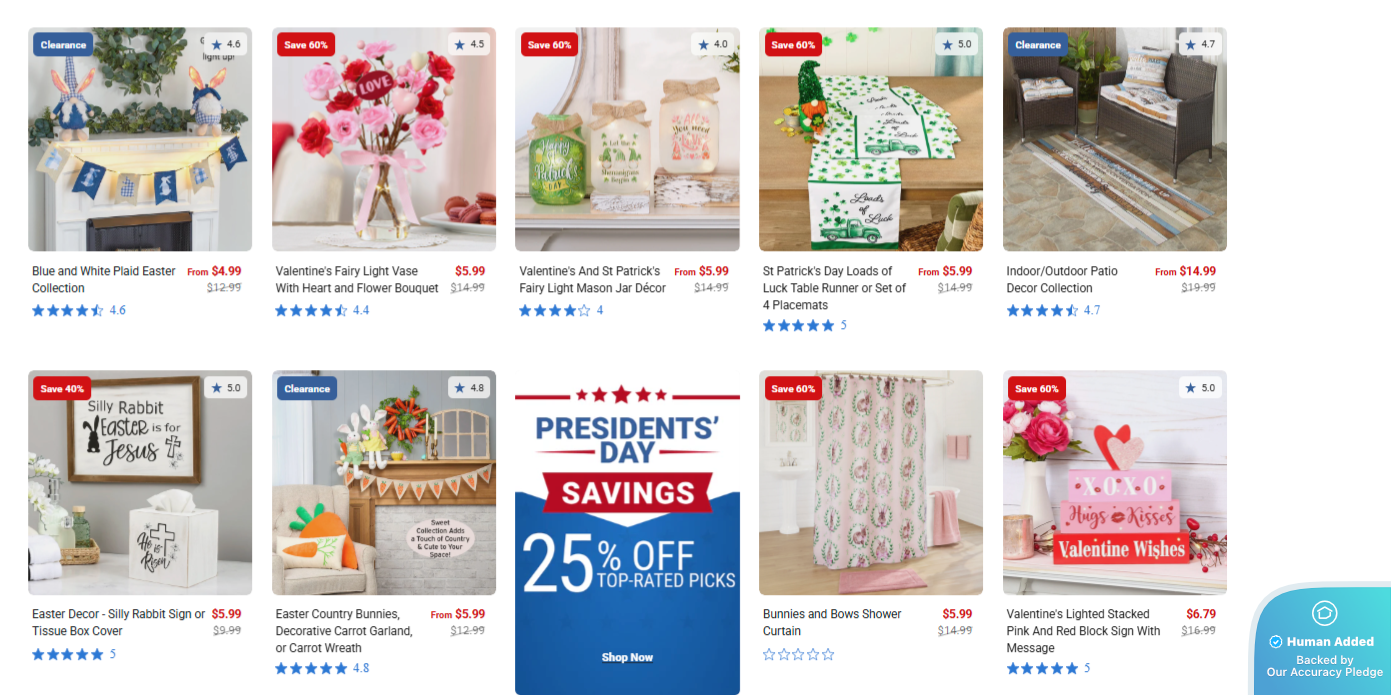
Task: Click the Mason Jar Décor product photo
Action: tap(627, 139)
